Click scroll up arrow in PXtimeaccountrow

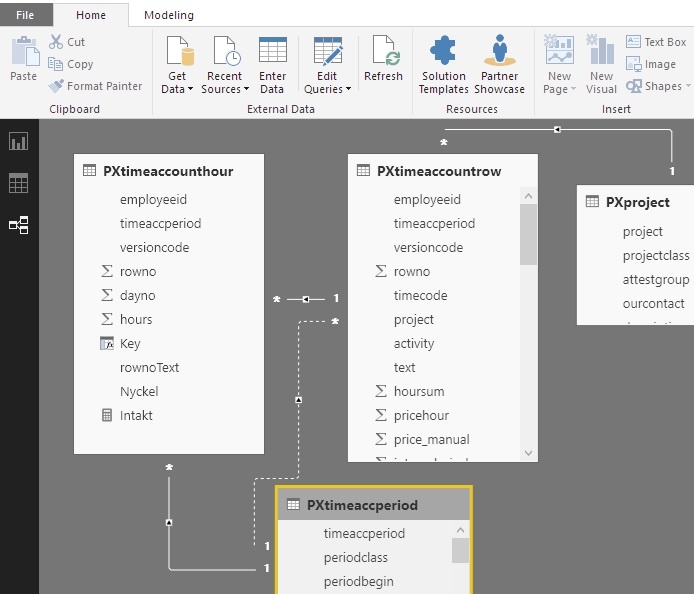click(x=528, y=196)
